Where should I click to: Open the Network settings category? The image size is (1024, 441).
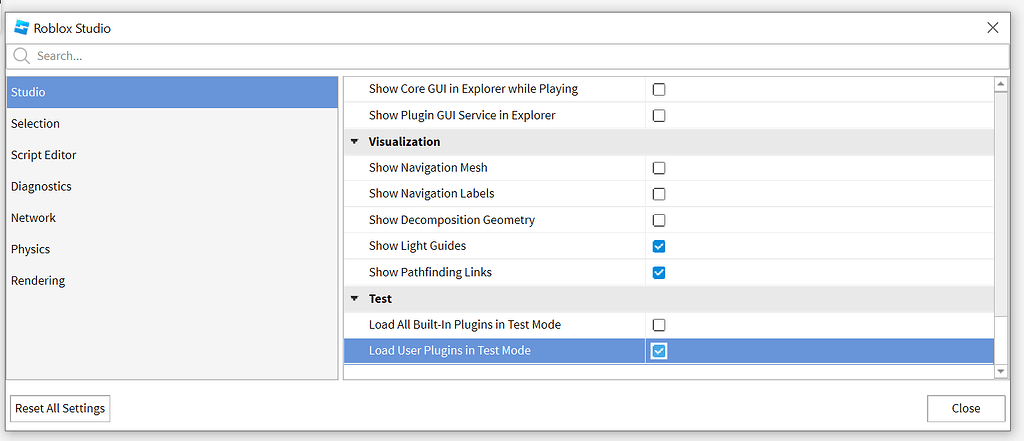pyautogui.click(x=34, y=218)
